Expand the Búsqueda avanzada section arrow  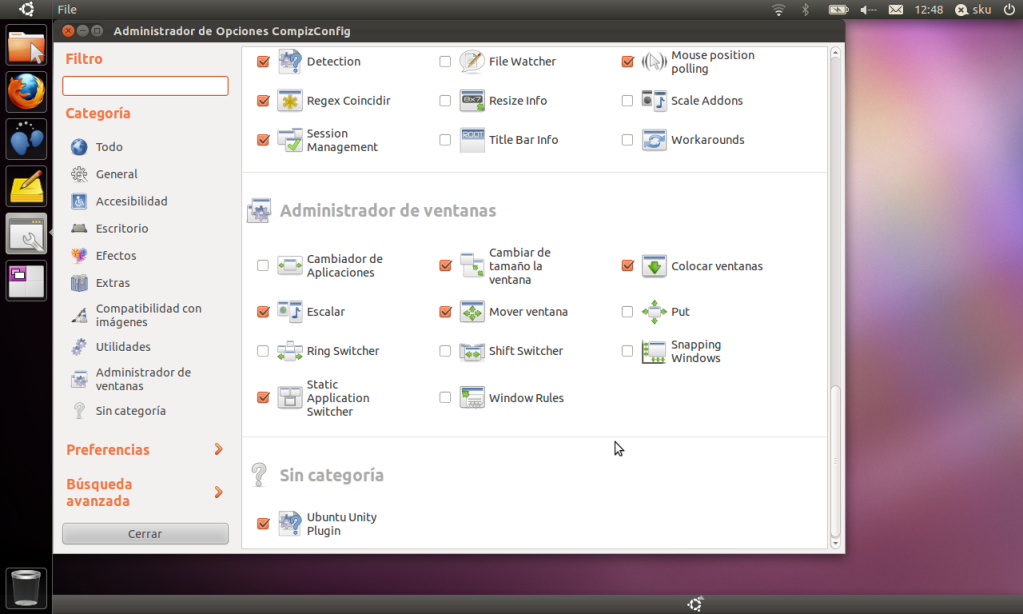219,492
